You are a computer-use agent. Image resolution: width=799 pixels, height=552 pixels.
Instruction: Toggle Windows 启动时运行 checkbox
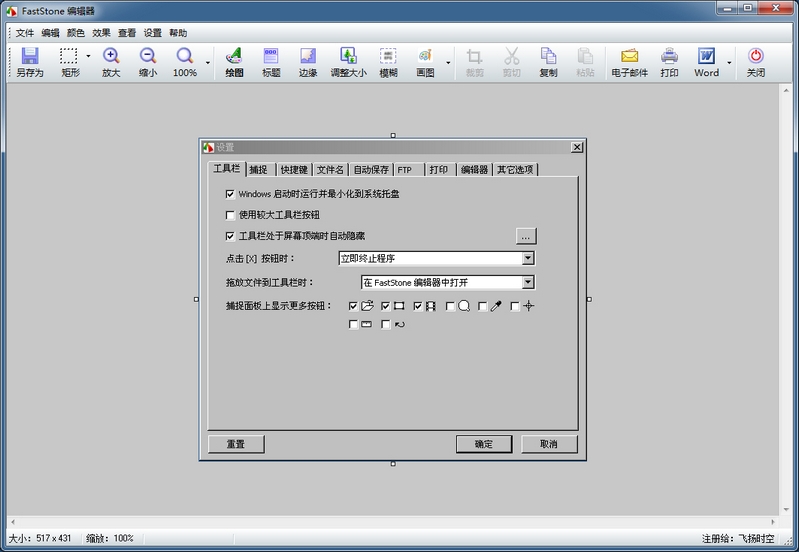[x=231, y=194]
